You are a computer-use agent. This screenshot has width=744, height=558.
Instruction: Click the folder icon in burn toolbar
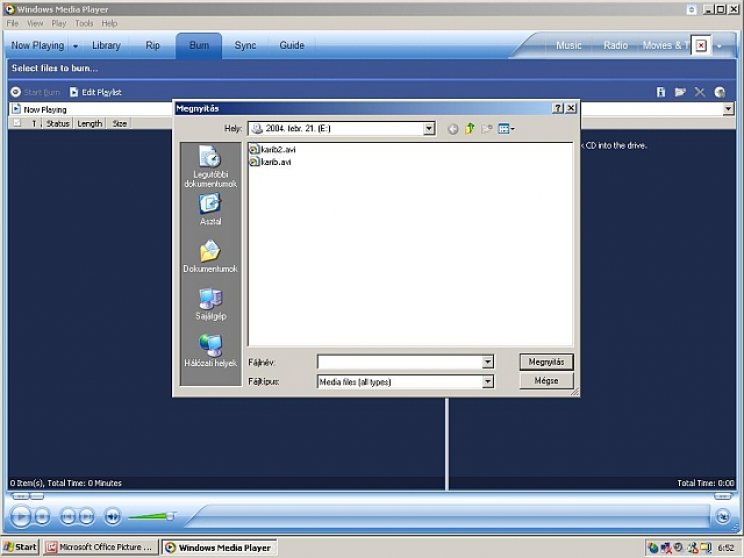pos(680,92)
